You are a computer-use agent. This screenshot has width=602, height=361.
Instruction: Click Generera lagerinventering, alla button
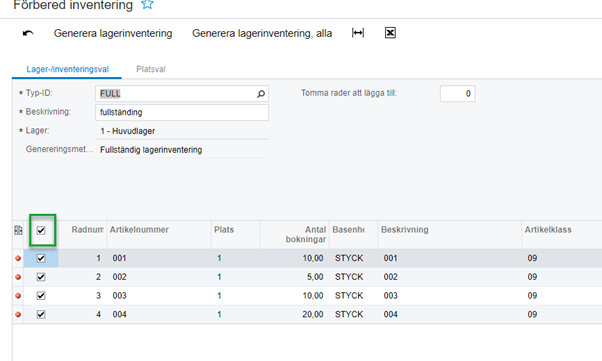(262, 33)
